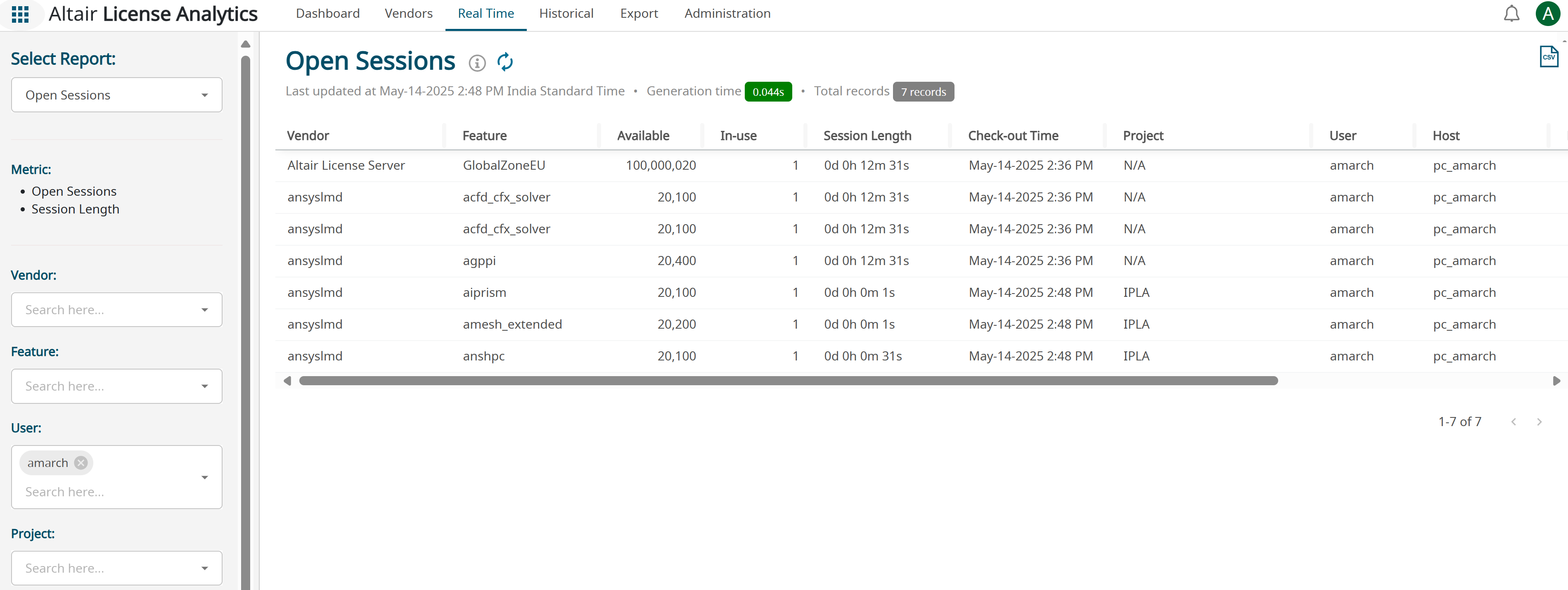Go to the previous page arrow
The width and height of the screenshot is (1568, 590).
(x=1513, y=422)
